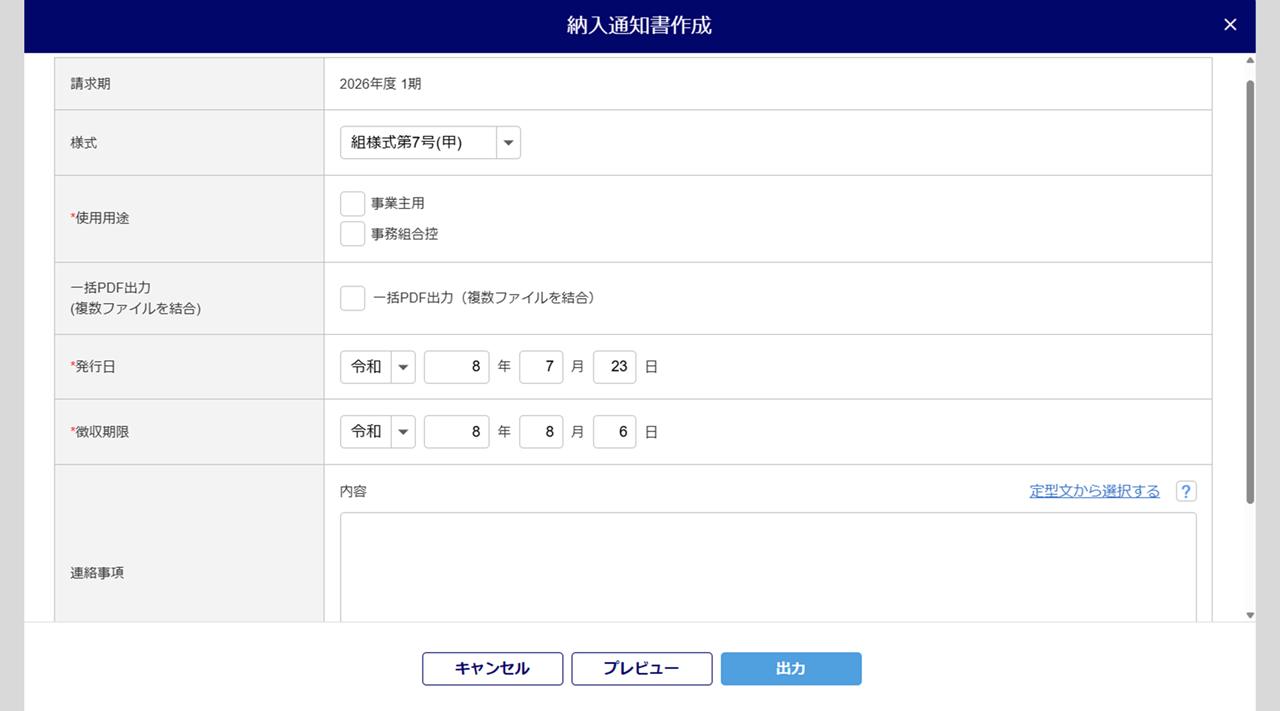The width and height of the screenshot is (1280, 711).
Task: Select the 発行日 field label
Action: [93, 367]
